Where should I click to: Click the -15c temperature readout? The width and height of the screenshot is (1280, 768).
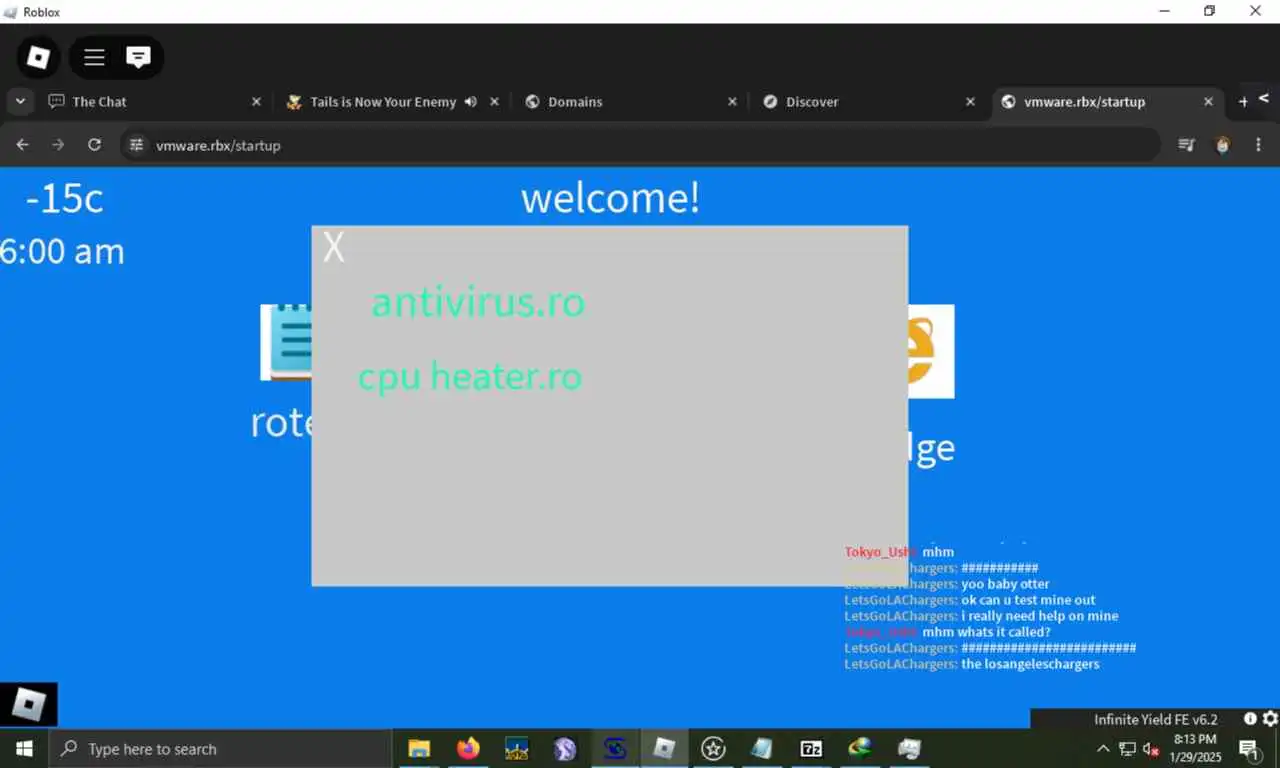(x=64, y=198)
